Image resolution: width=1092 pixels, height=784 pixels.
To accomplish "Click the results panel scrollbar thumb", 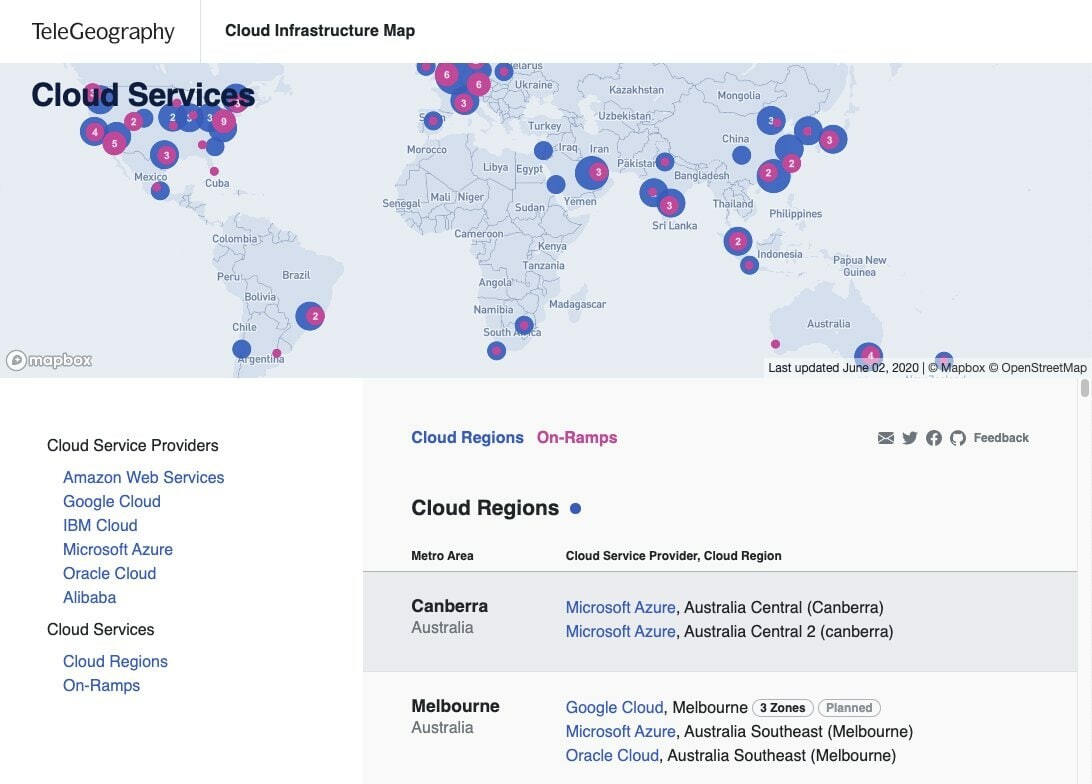I will pyautogui.click(x=1084, y=388).
